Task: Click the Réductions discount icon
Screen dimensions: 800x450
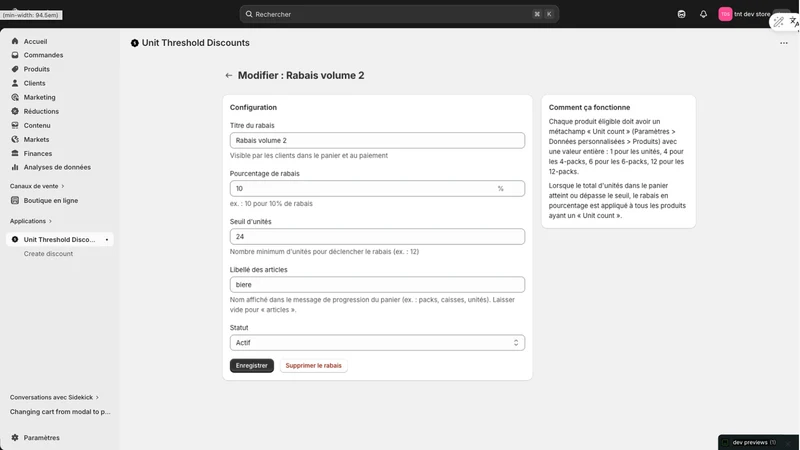Action: point(15,111)
